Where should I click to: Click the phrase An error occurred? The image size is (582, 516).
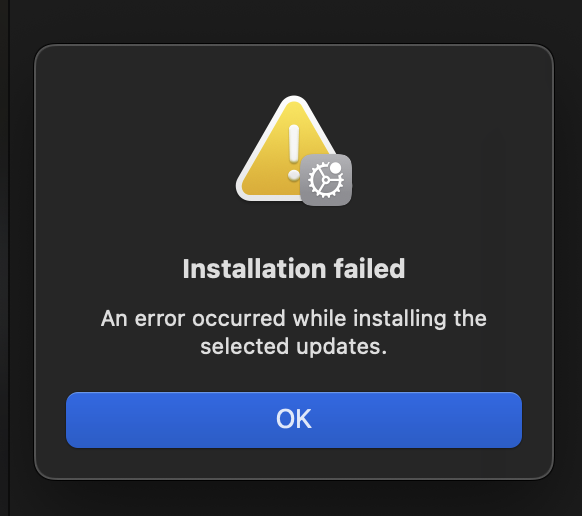(x=193, y=319)
